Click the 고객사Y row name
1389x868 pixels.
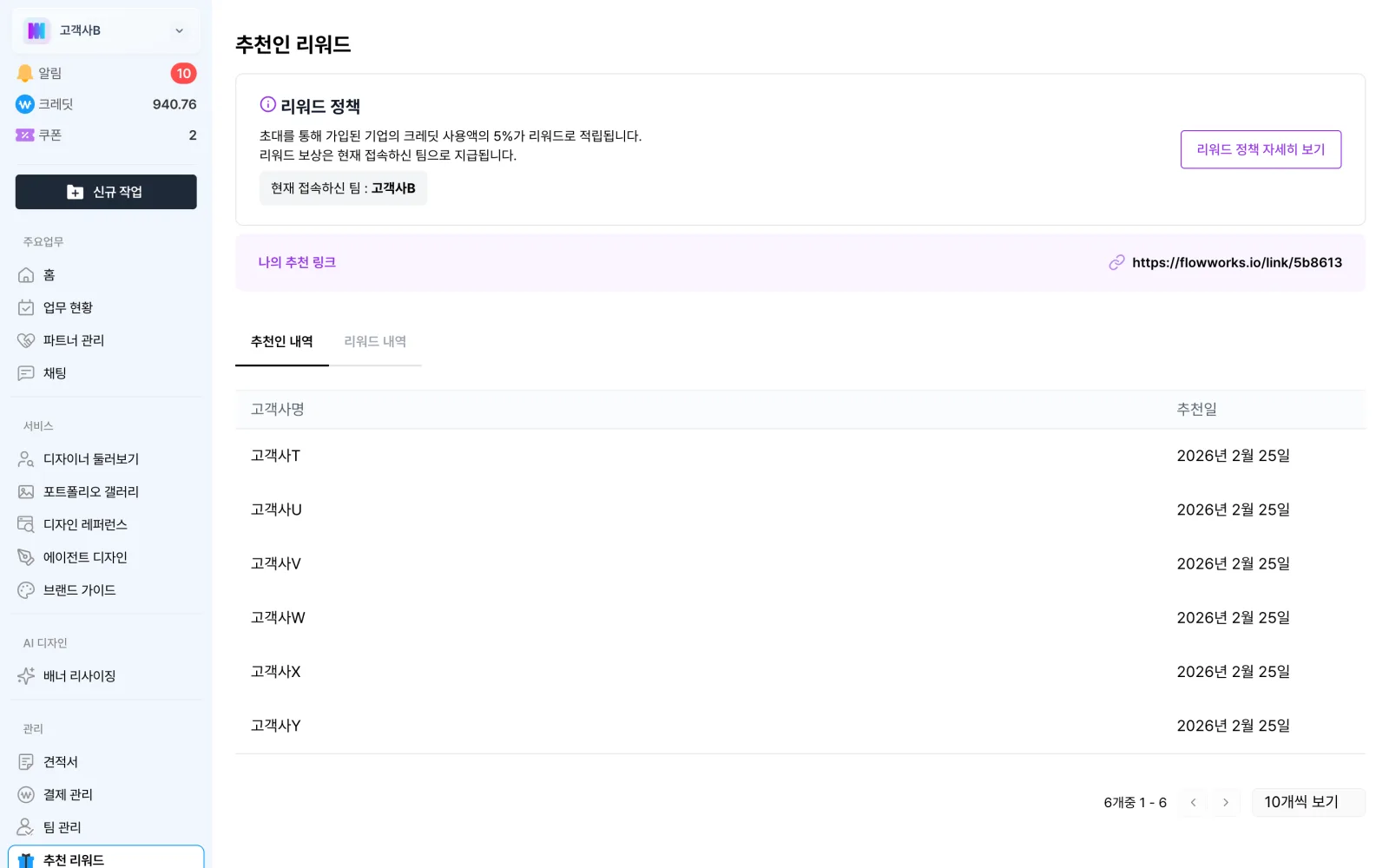(276, 726)
